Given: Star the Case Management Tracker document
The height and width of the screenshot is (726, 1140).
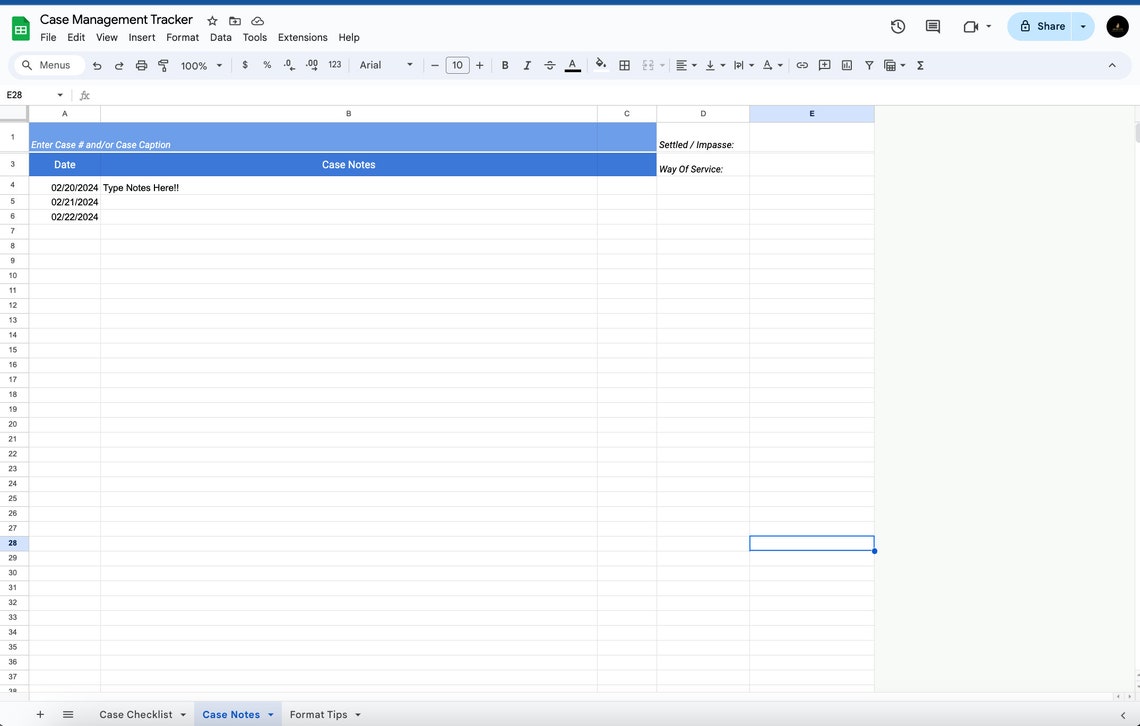Looking at the screenshot, I should click(211, 19).
